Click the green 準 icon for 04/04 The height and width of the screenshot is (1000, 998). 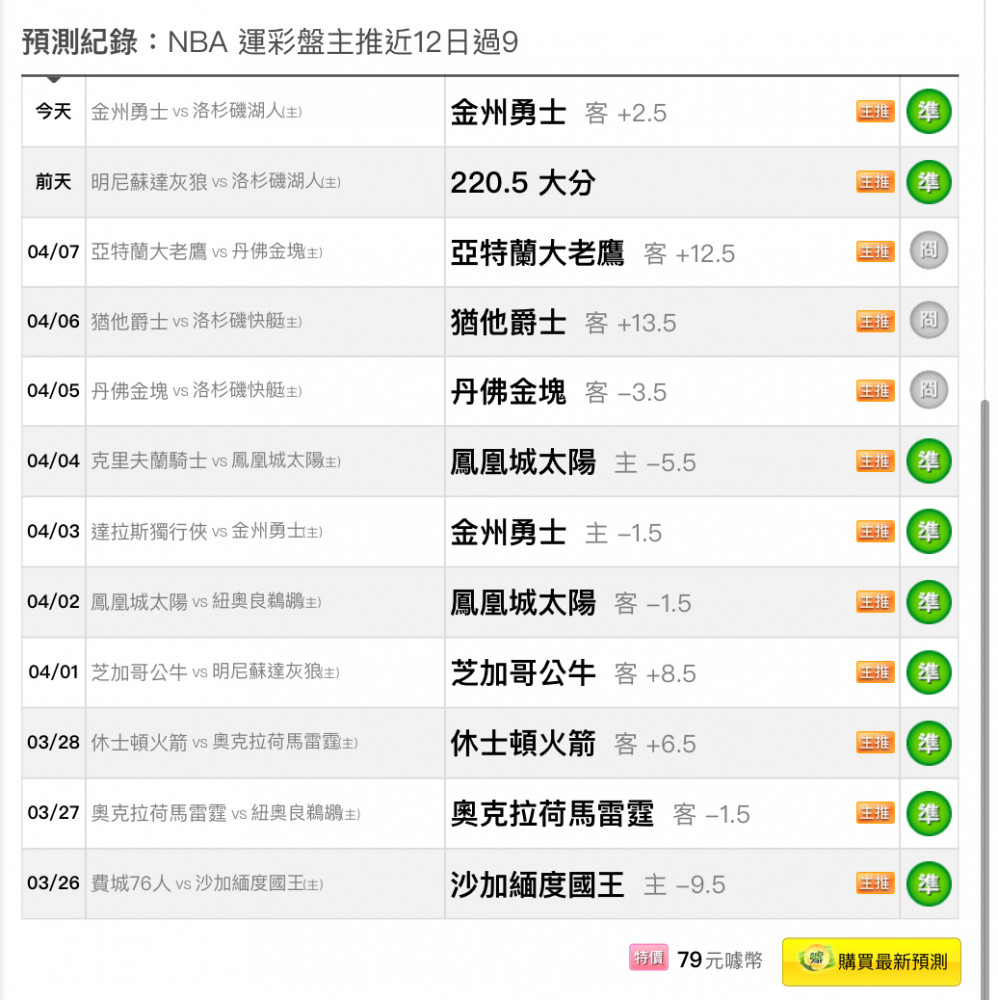click(928, 461)
